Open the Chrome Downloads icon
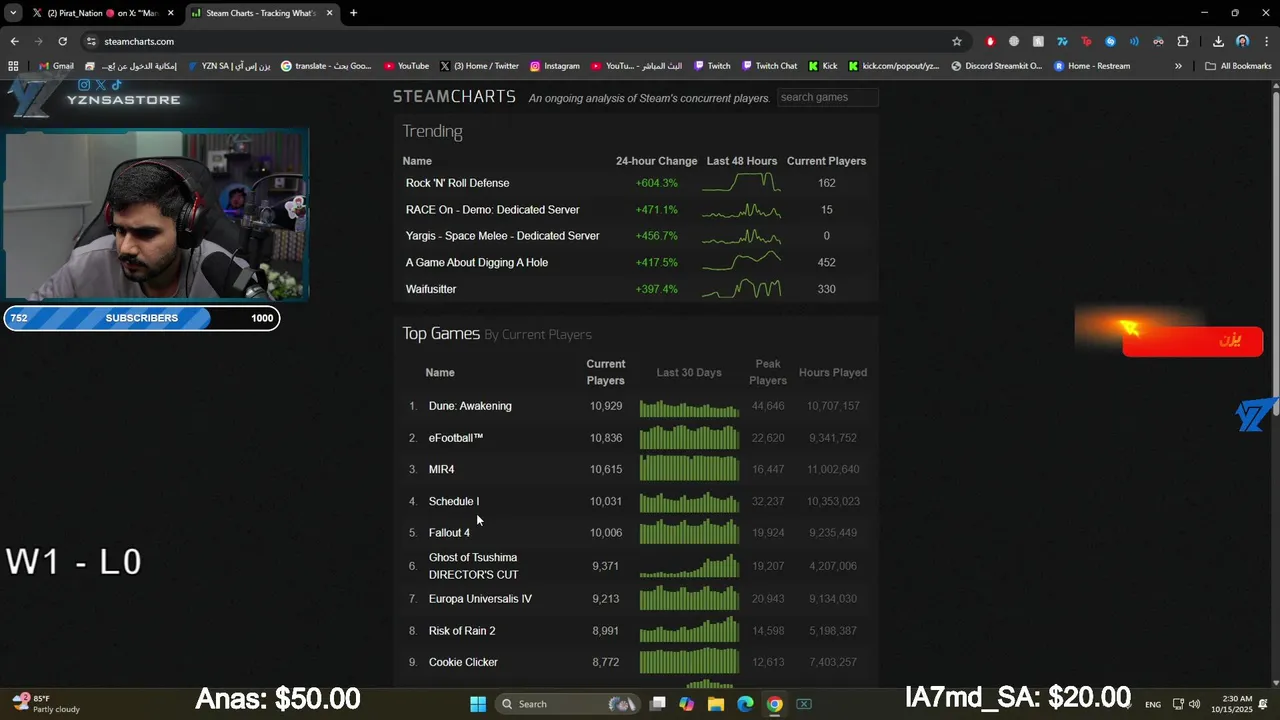 pyautogui.click(x=1218, y=41)
